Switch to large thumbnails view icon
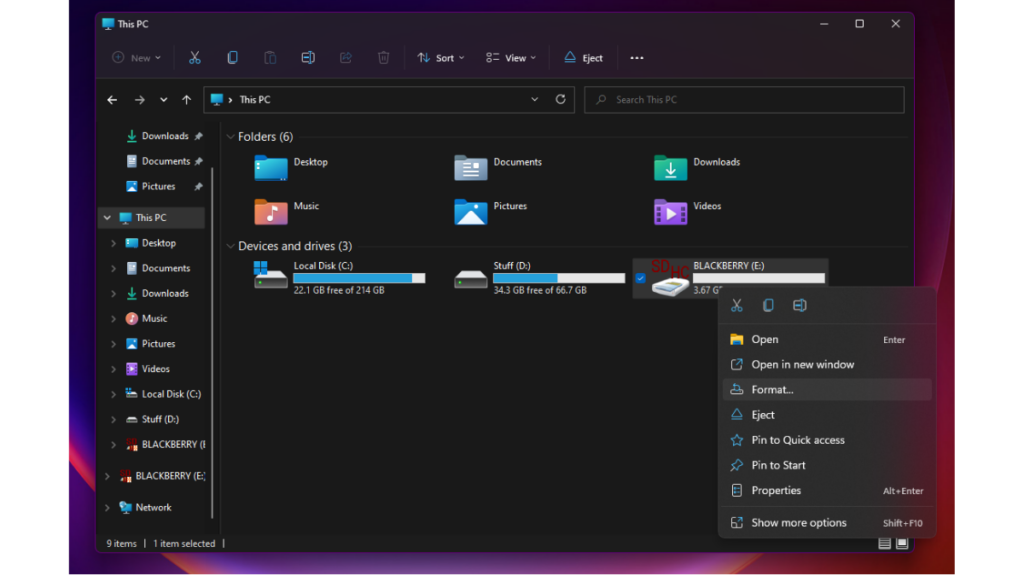 click(902, 543)
